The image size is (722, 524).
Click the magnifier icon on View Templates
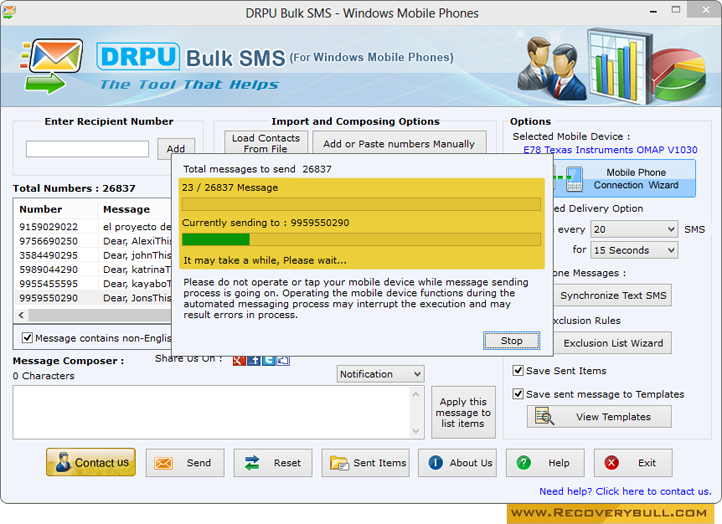point(544,416)
